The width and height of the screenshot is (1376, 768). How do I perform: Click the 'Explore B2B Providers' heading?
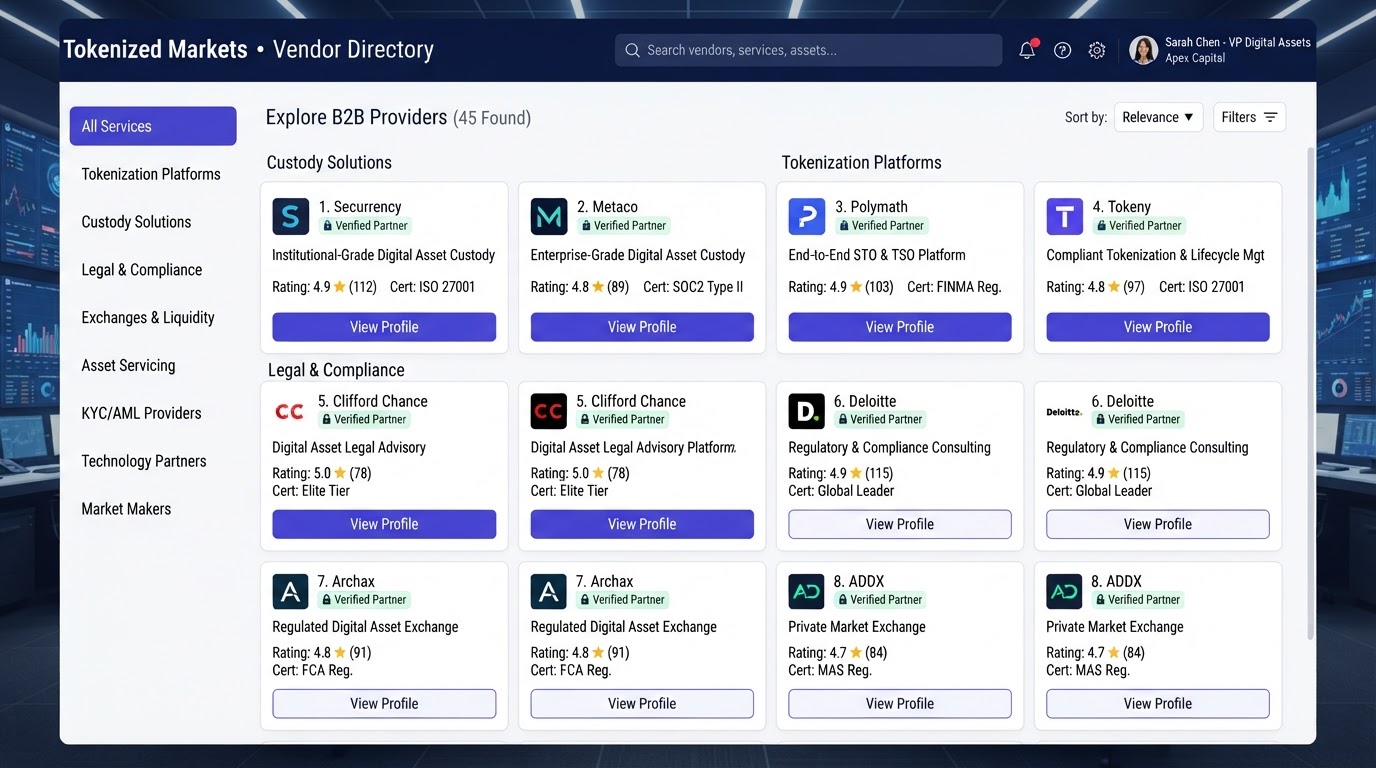pos(356,117)
